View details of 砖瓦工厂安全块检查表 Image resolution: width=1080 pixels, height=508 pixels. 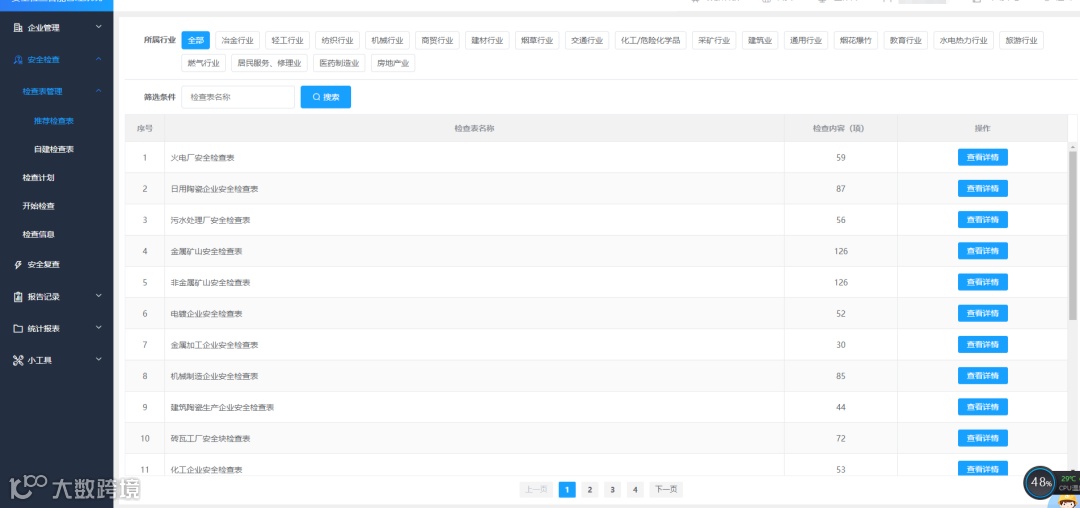[x=982, y=438]
